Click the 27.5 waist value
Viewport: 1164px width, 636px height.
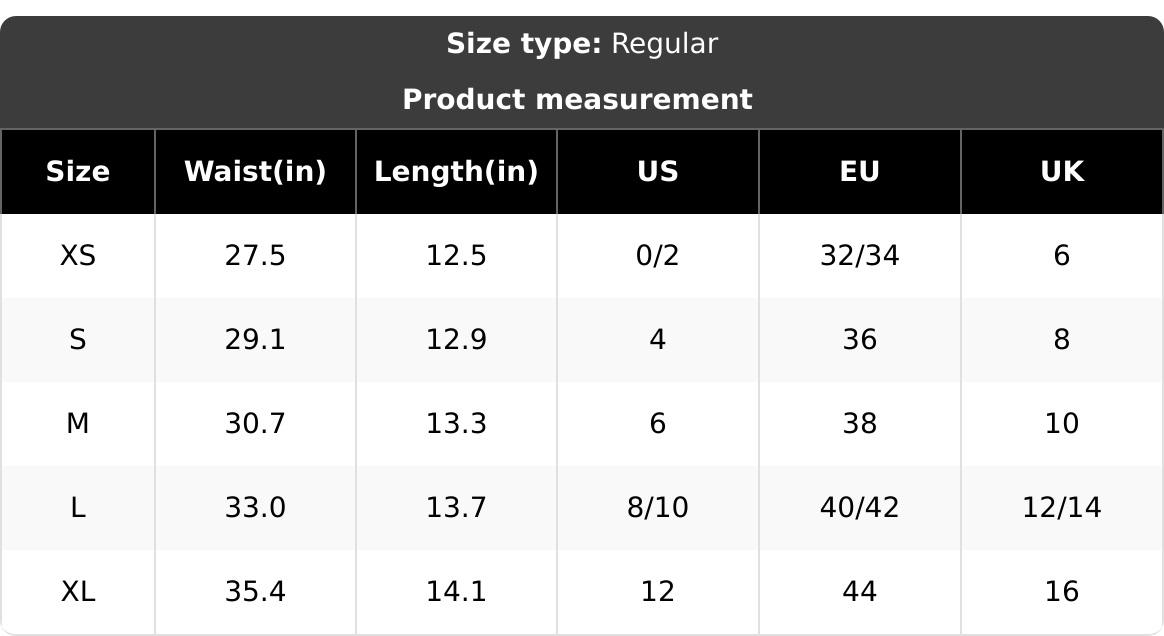[x=255, y=256]
